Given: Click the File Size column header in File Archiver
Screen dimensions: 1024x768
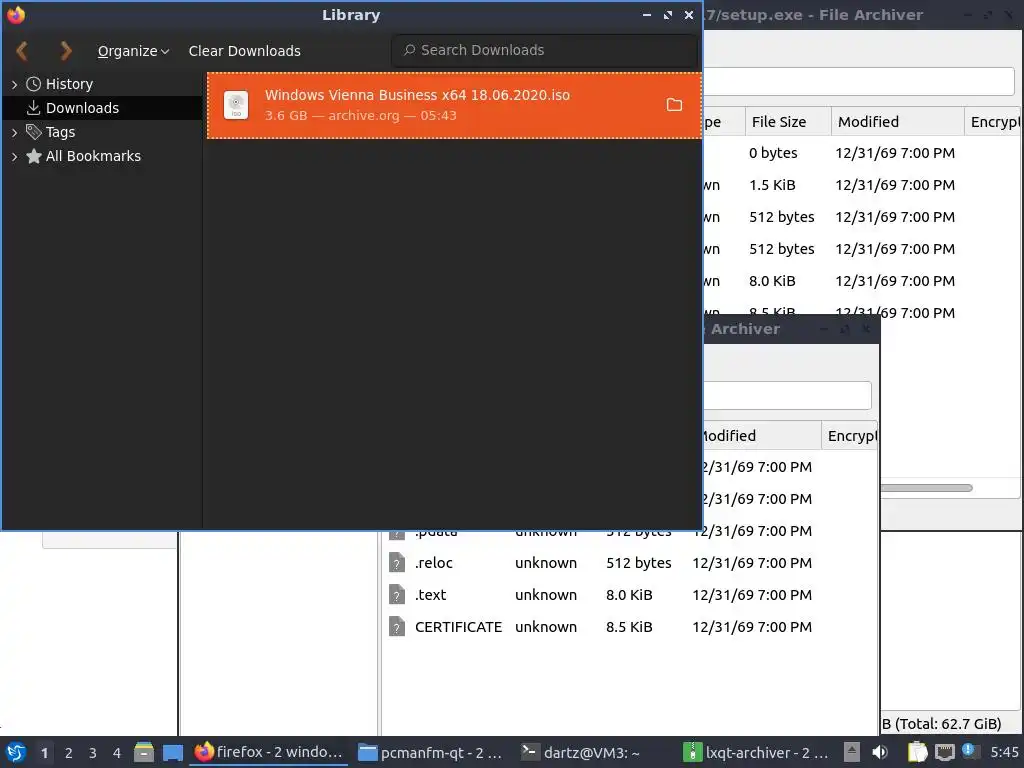Looking at the screenshot, I should coord(788,122).
